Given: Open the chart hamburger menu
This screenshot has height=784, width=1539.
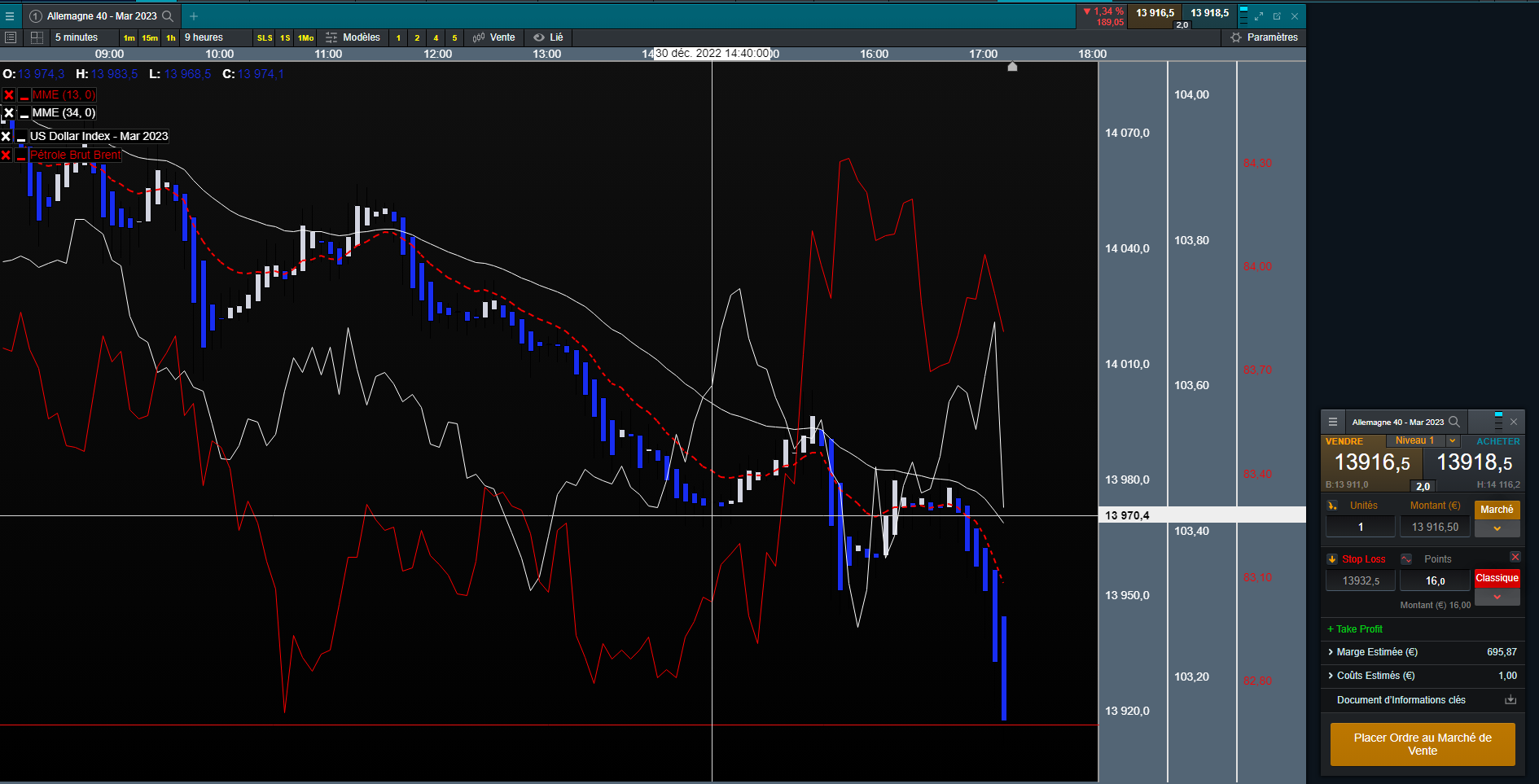Looking at the screenshot, I should click(10, 16).
